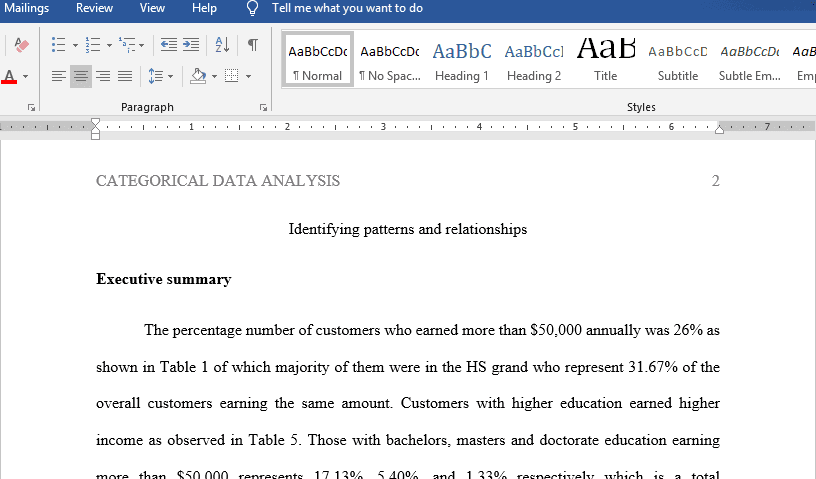Switch to the View tab
The height and width of the screenshot is (479, 816).
[152, 8]
